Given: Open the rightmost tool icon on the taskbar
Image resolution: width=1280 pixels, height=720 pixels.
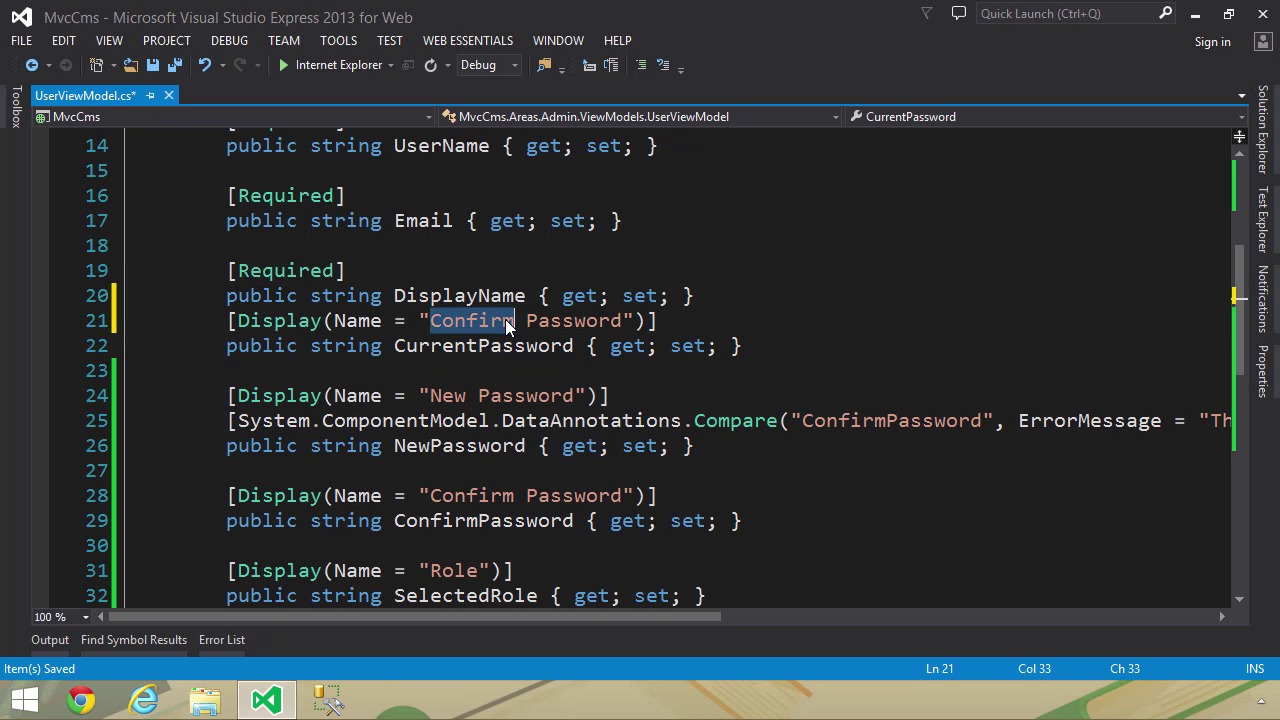Looking at the screenshot, I should click(x=328, y=700).
